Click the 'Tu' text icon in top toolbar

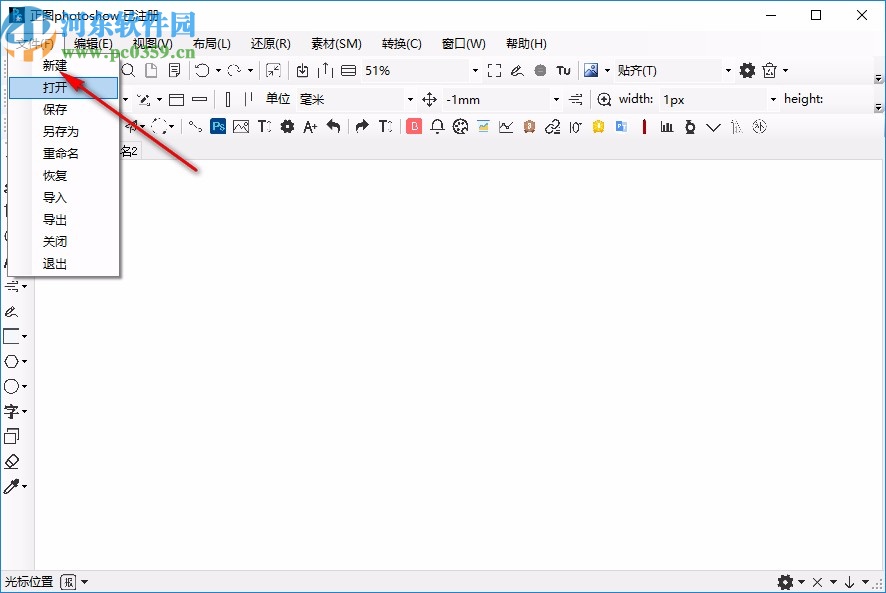(563, 71)
